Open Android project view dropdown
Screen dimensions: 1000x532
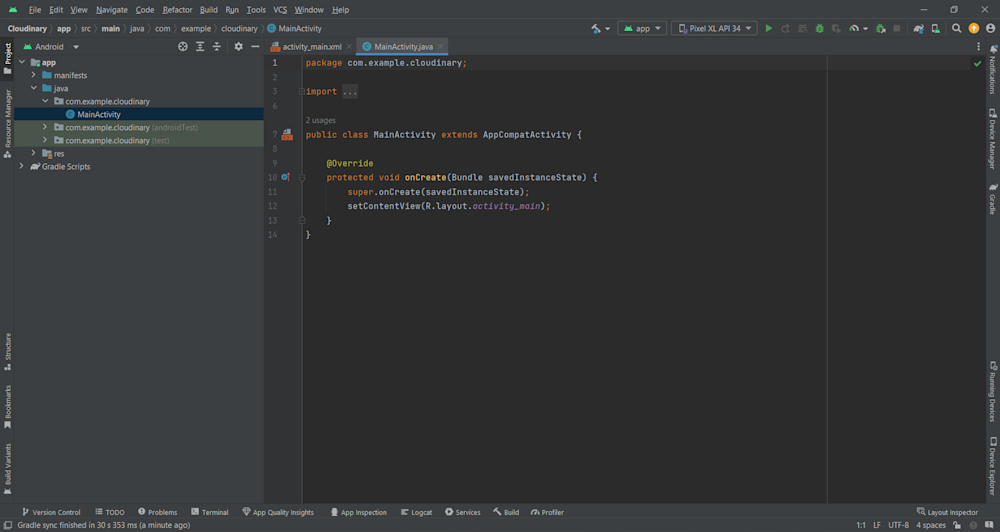click(x=51, y=47)
